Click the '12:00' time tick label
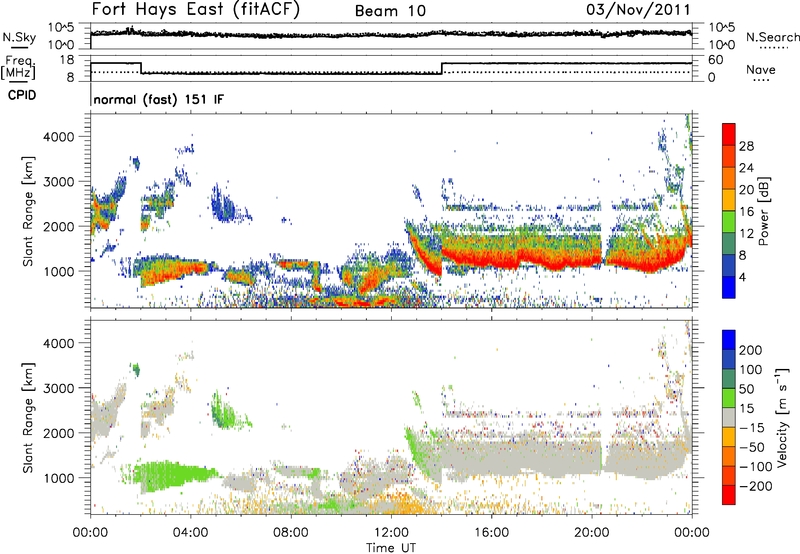Screen dimensions: 800x554 coord(391,533)
